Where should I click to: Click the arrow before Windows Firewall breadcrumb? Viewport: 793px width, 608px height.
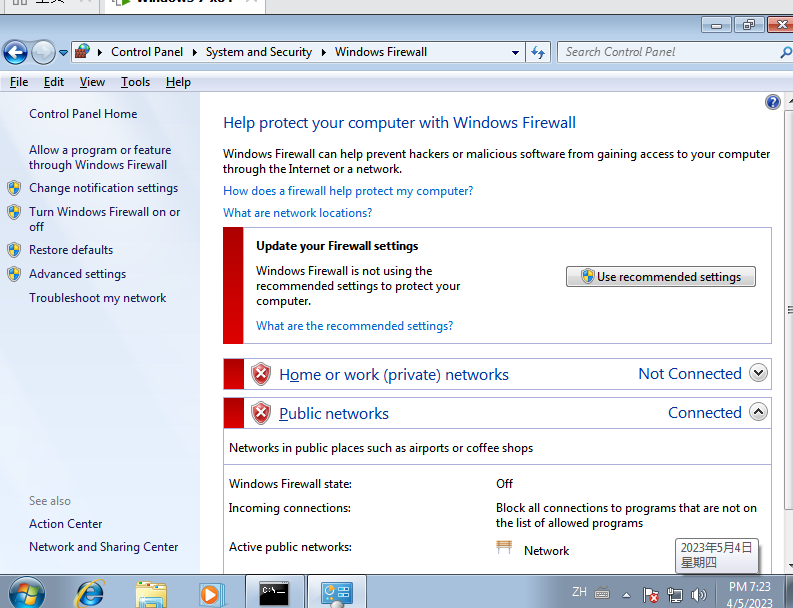(x=324, y=52)
